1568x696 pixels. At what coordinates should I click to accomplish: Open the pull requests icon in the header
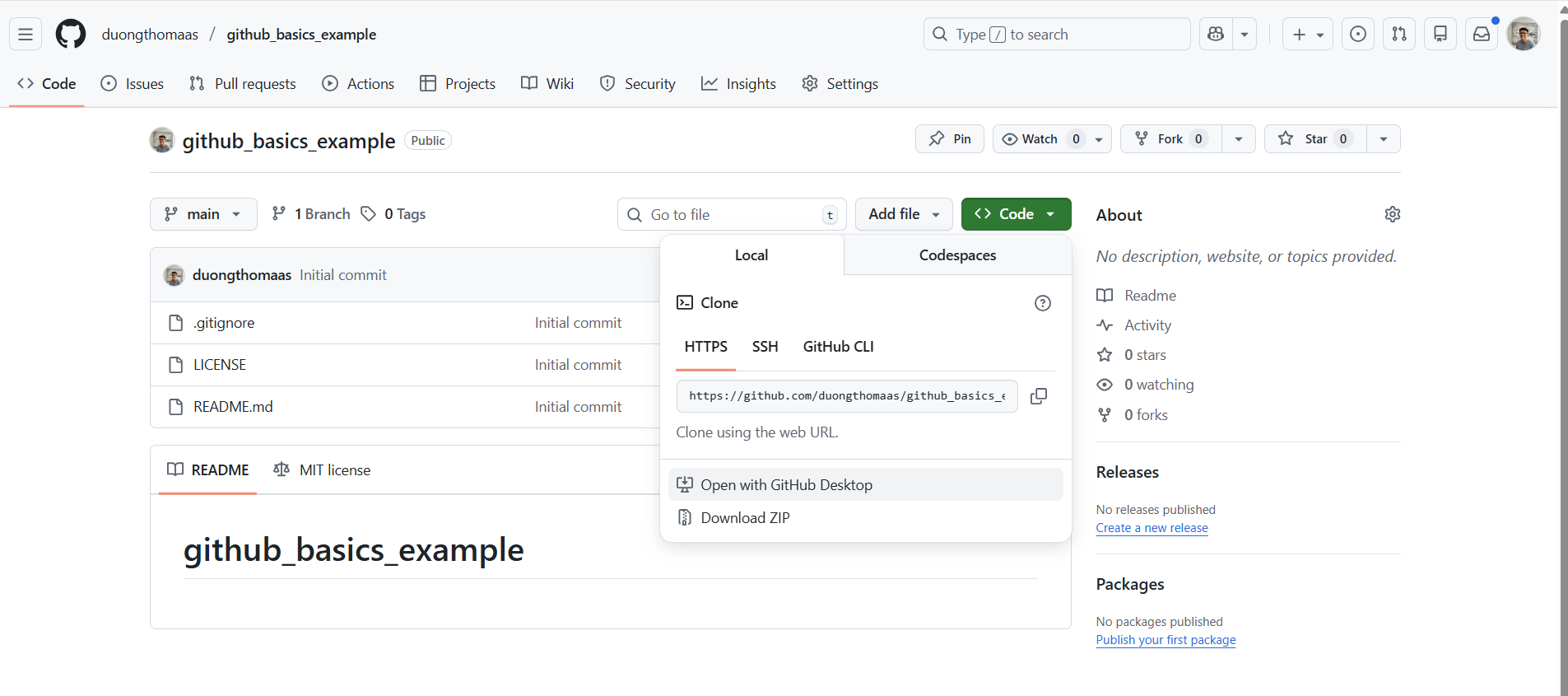tap(1398, 35)
